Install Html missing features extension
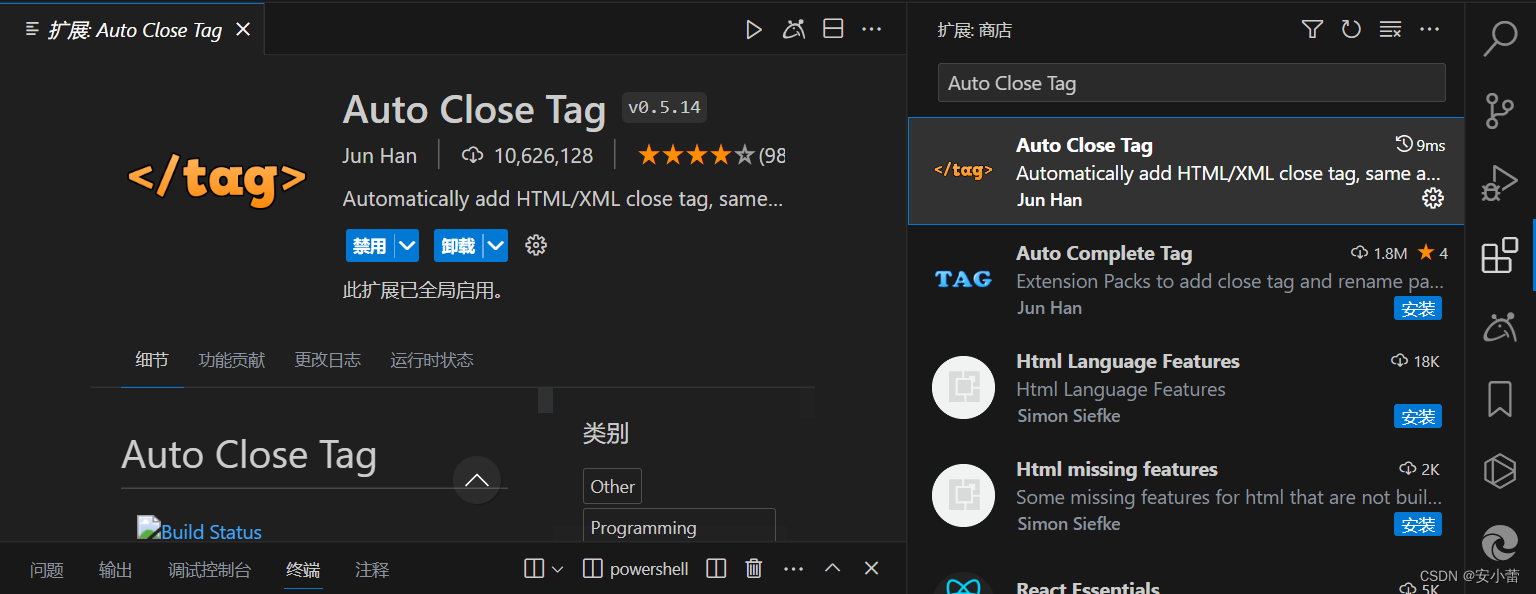 point(1418,524)
